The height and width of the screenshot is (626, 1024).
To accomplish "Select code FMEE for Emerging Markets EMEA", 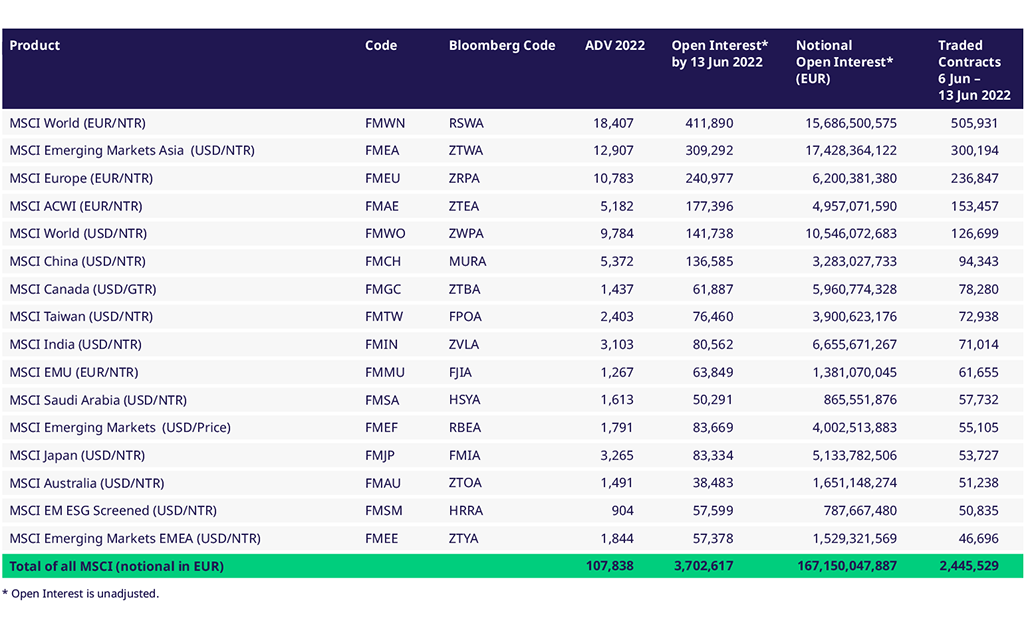I will (x=381, y=538).
